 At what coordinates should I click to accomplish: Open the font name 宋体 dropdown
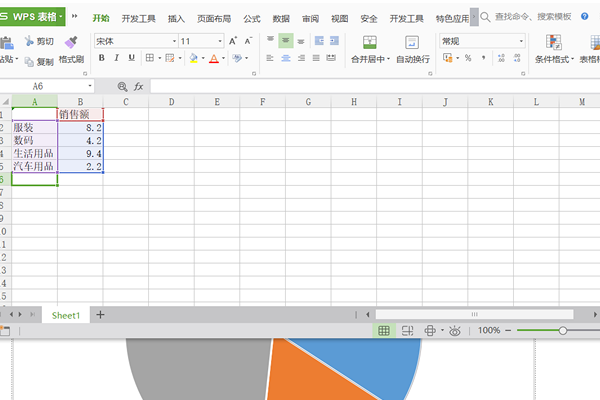(174, 41)
